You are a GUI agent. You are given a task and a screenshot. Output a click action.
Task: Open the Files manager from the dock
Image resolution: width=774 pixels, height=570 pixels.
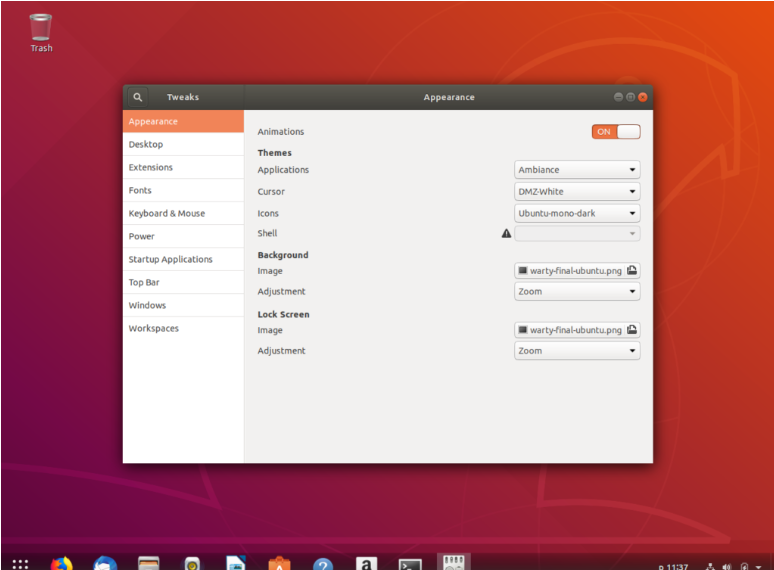click(149, 563)
